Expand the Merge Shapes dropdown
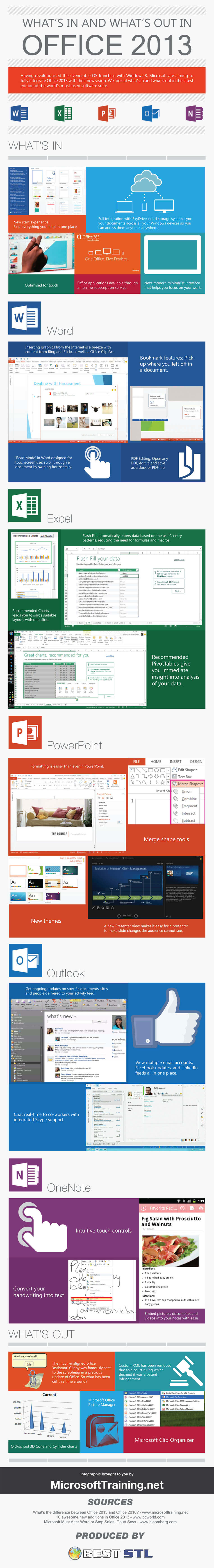 click(188, 784)
